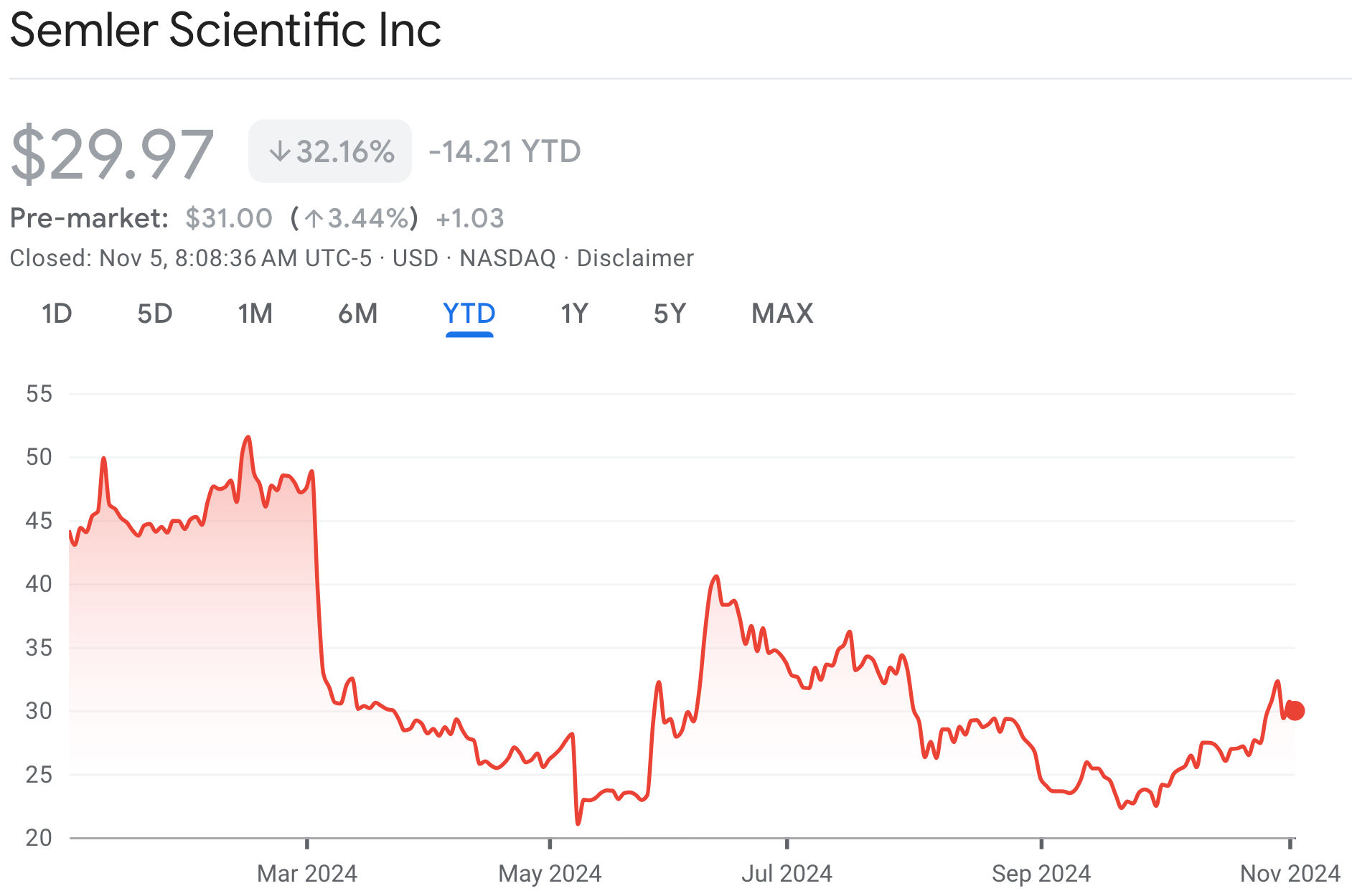Click the chart's highest peak near $51

[x=247, y=437]
